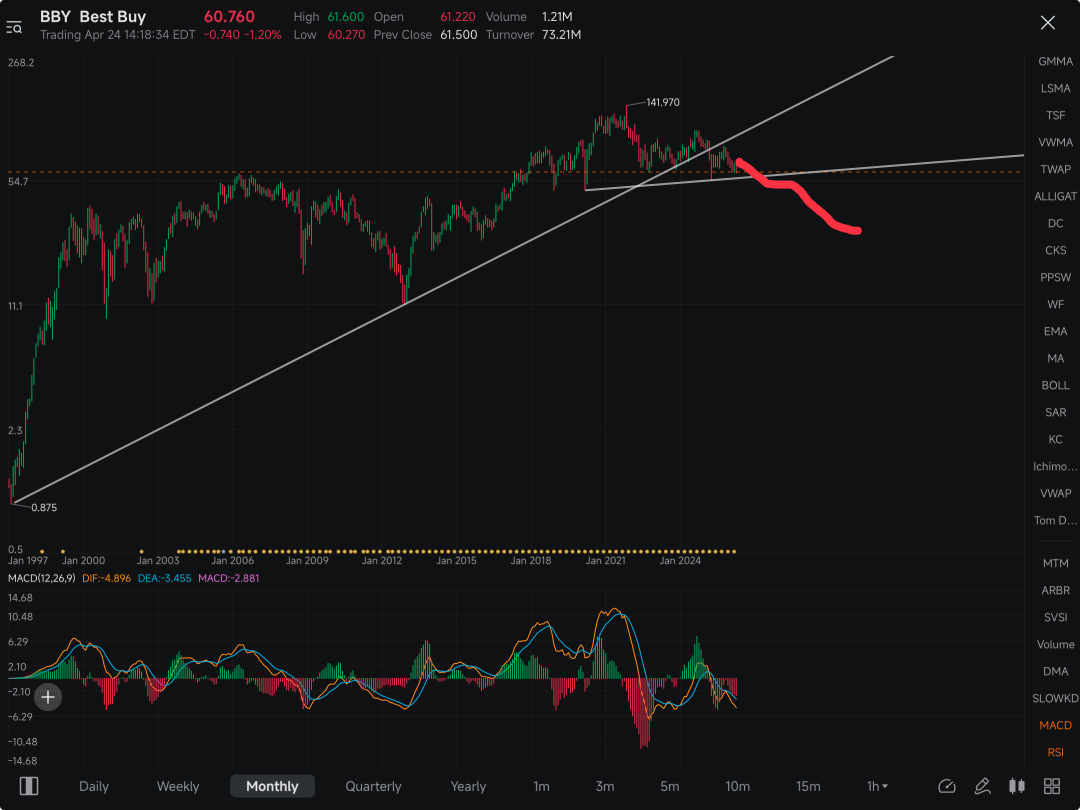Open candlestick chart type icon
1080x810 pixels.
[1017, 786]
